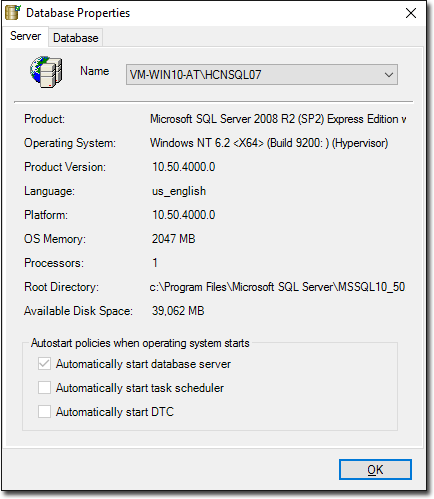Confirm with the OK button
This screenshot has width=434, height=499.
click(375, 470)
